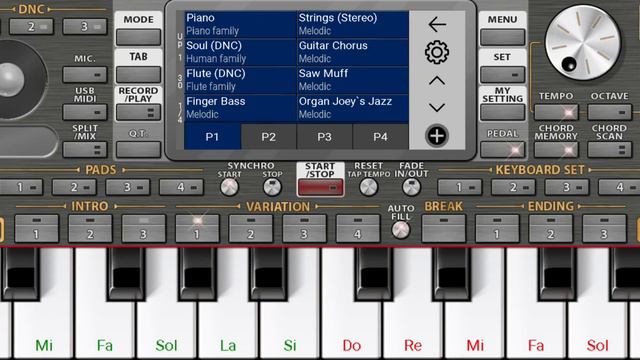The width and height of the screenshot is (640, 360).
Task: Switch to the P2 page tab
Action: click(x=269, y=137)
